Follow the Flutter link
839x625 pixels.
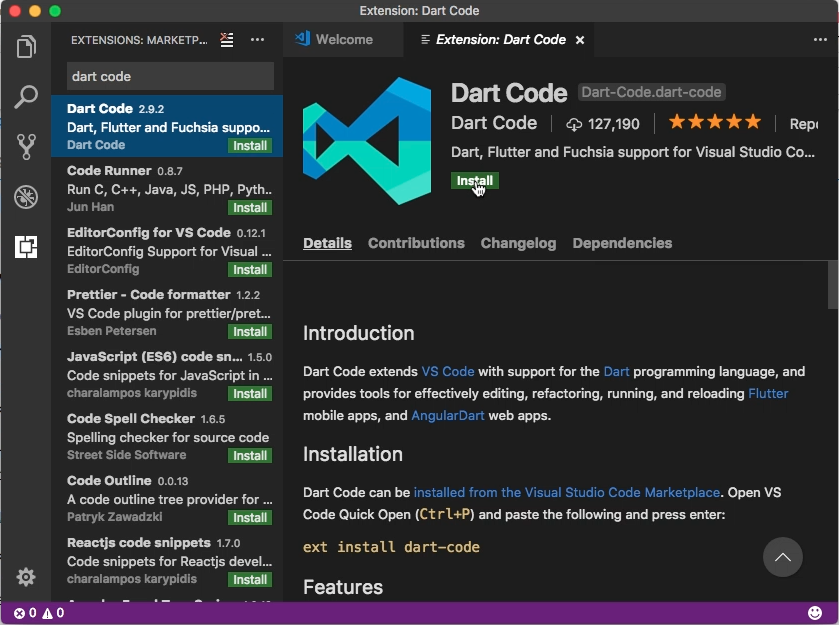click(768, 393)
